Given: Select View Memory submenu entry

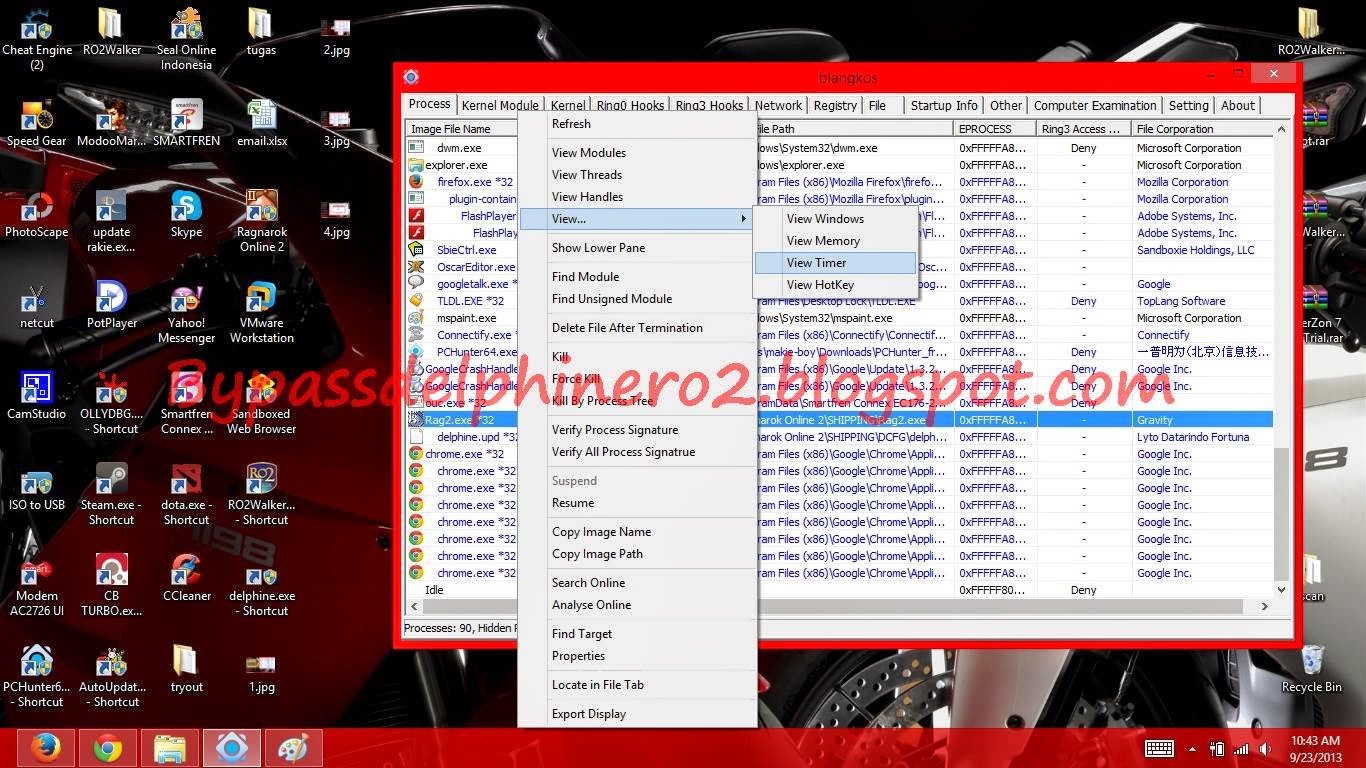Looking at the screenshot, I should (835, 241).
